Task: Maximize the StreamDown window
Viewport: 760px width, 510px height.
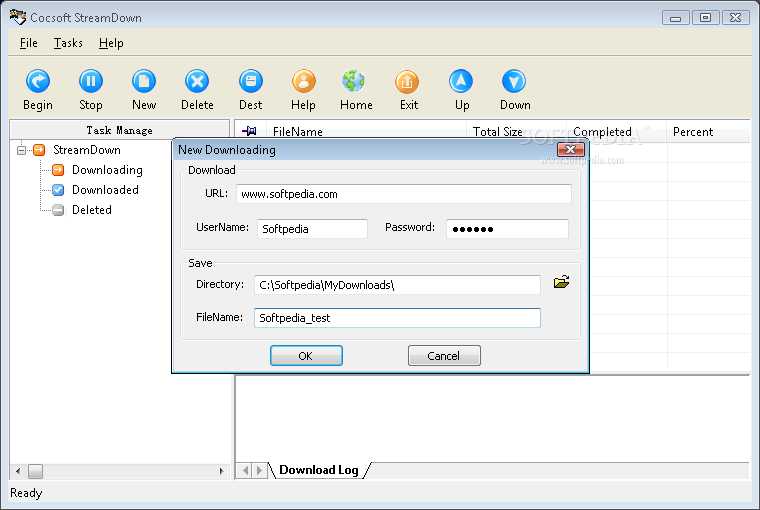Action: [x=706, y=18]
